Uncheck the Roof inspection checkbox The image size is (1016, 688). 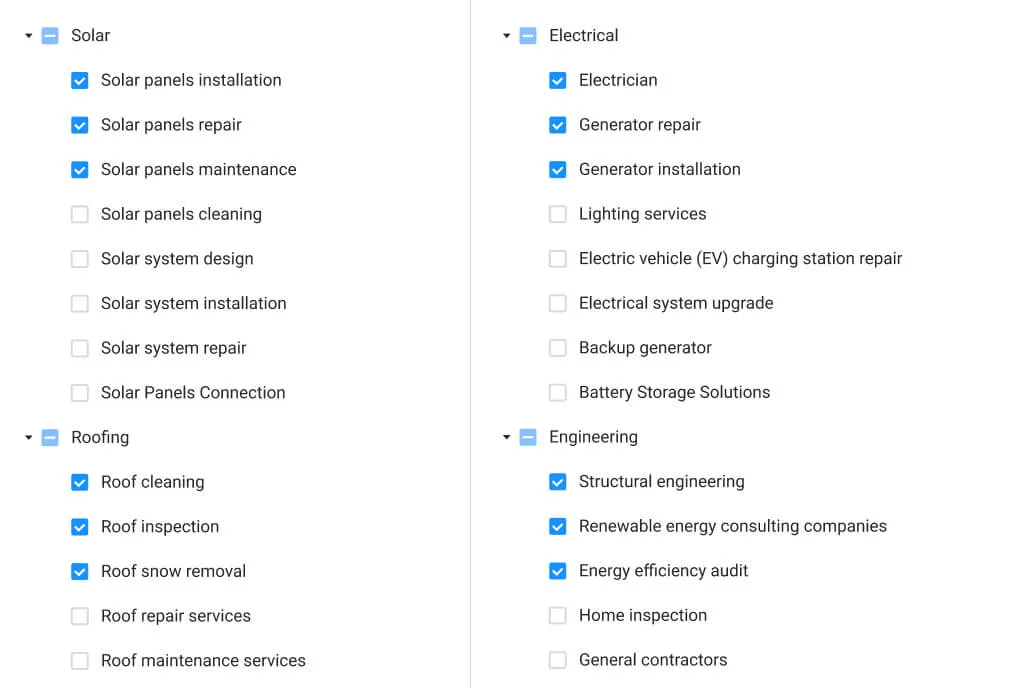pos(80,527)
